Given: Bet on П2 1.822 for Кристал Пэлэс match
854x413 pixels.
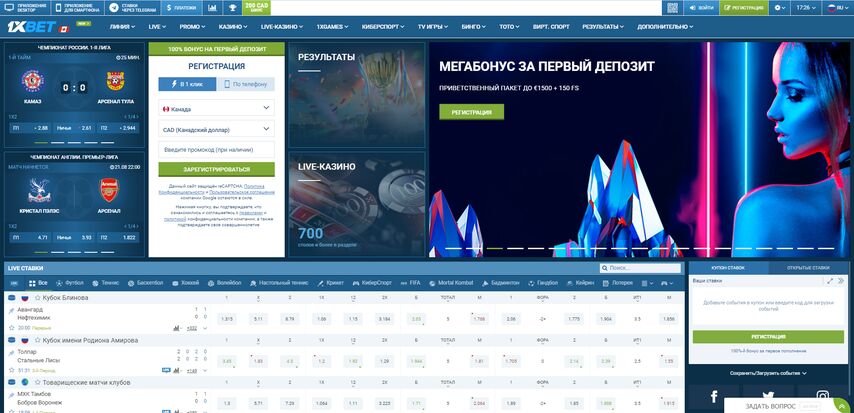Looking at the screenshot, I should tap(118, 238).
